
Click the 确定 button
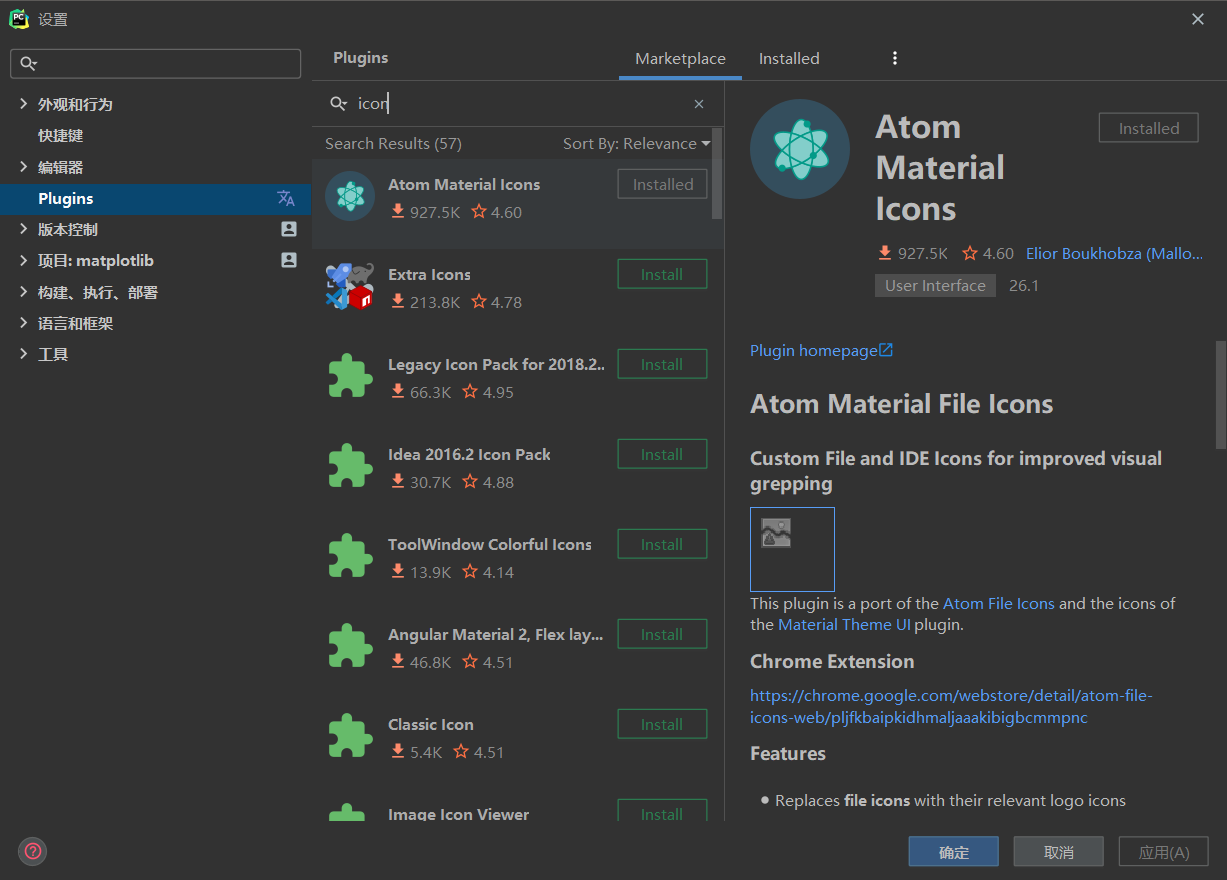tap(953, 852)
